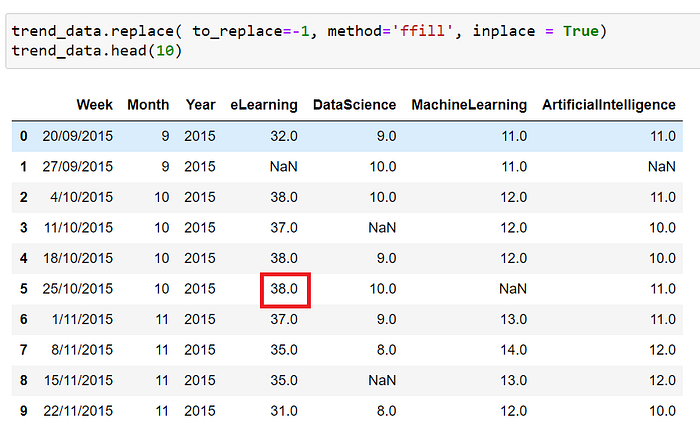Click ArtificialIntelligence value 12.0 for 8/11/2015
The image size is (700, 436).
[662, 350]
